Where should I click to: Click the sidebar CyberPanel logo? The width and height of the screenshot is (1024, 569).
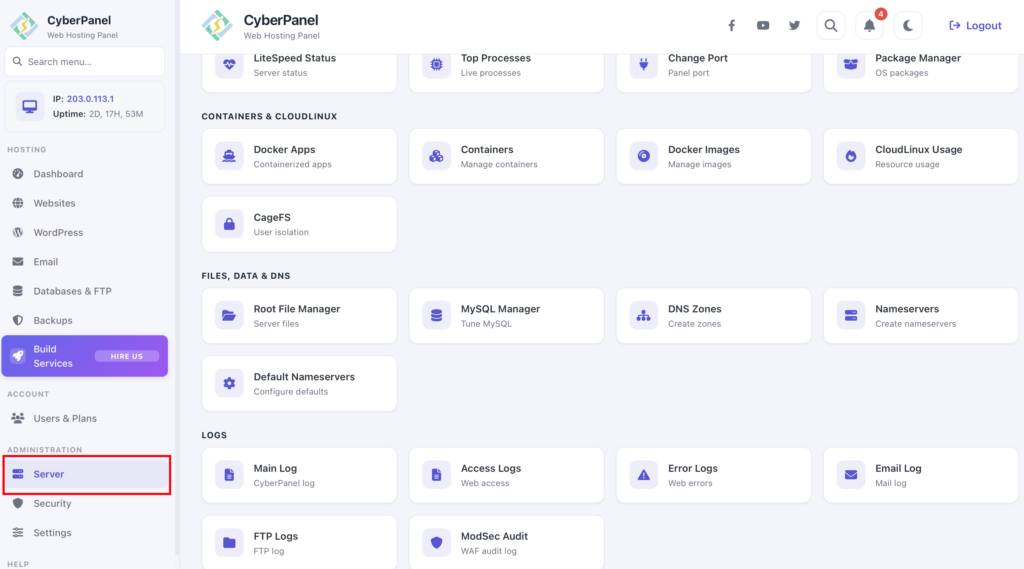[24, 25]
